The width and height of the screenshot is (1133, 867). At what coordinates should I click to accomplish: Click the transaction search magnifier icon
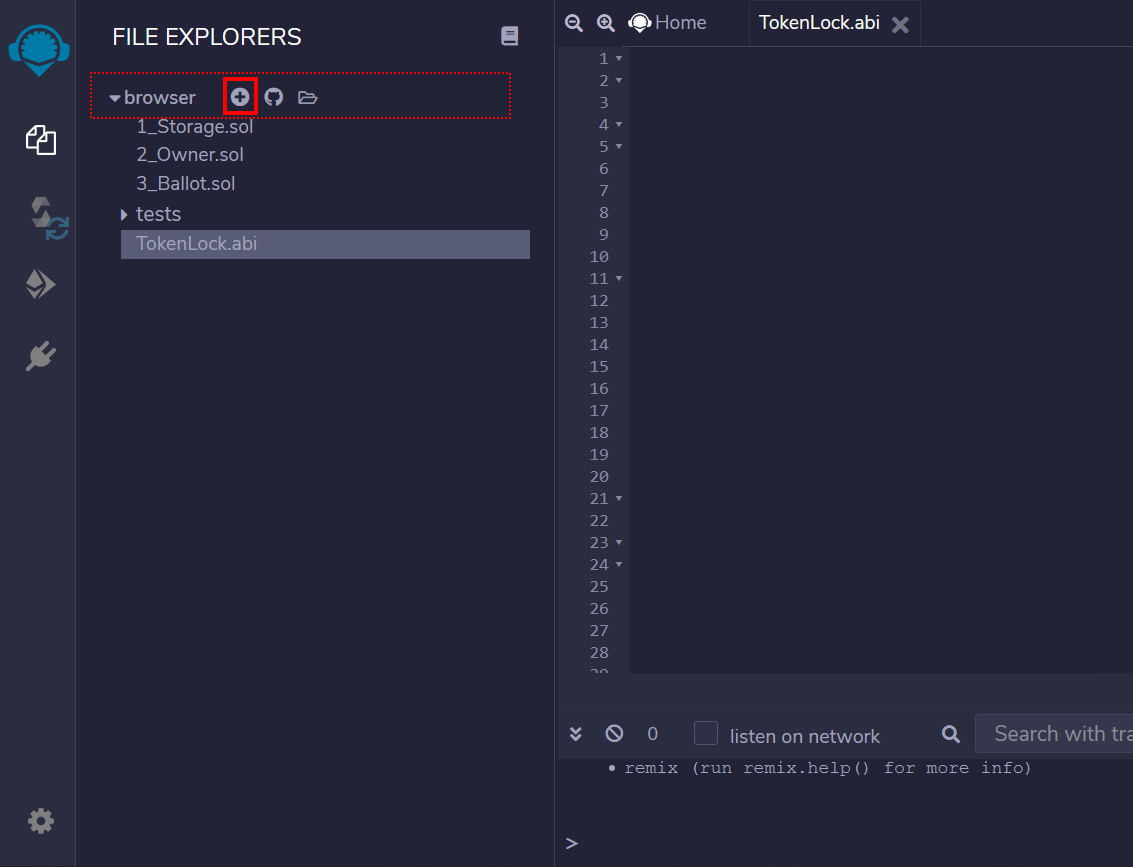click(951, 734)
